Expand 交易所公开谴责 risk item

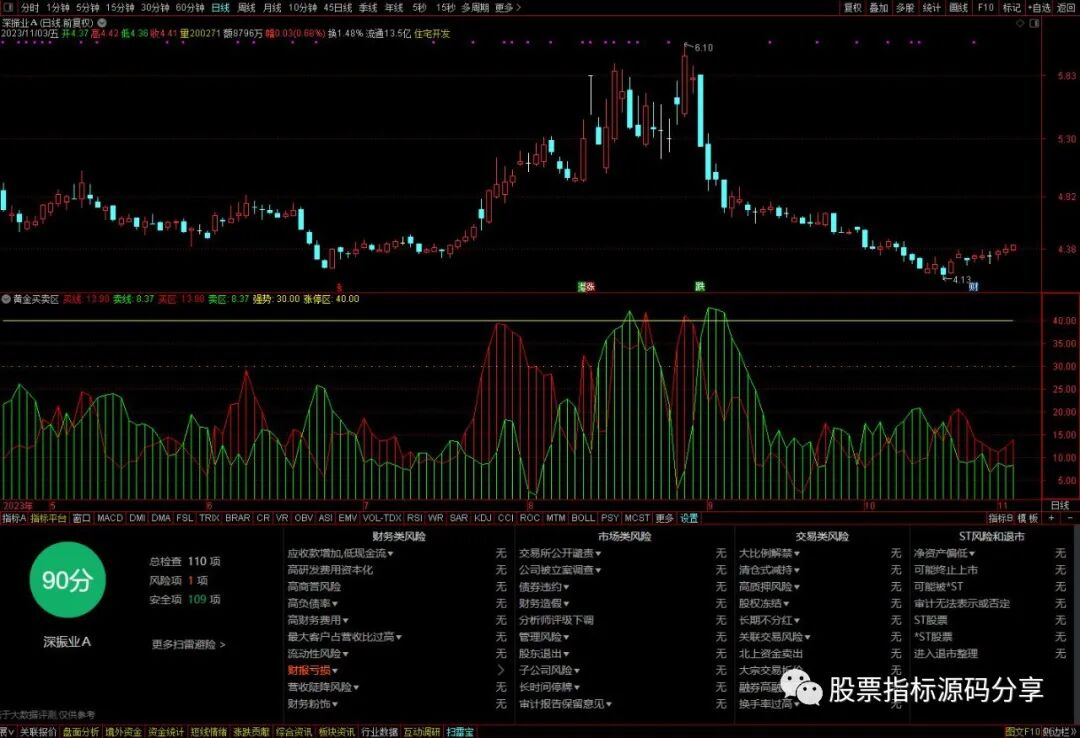(560, 553)
